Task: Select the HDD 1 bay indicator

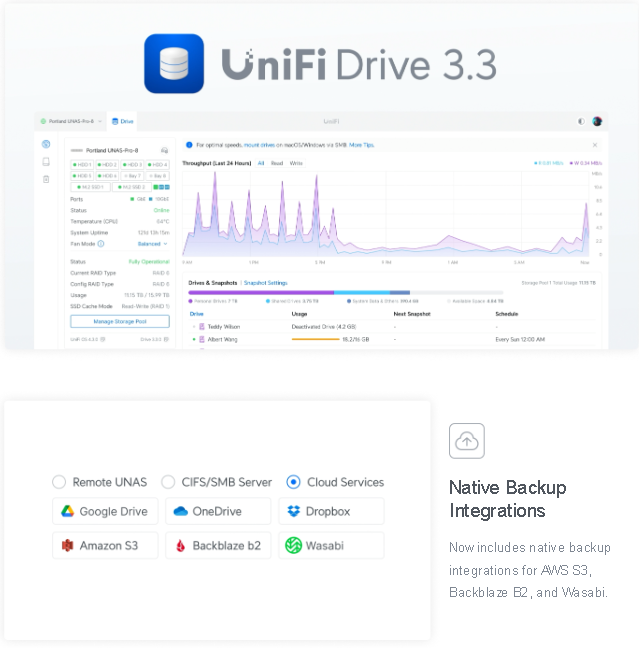Action: pyautogui.click(x=82, y=164)
